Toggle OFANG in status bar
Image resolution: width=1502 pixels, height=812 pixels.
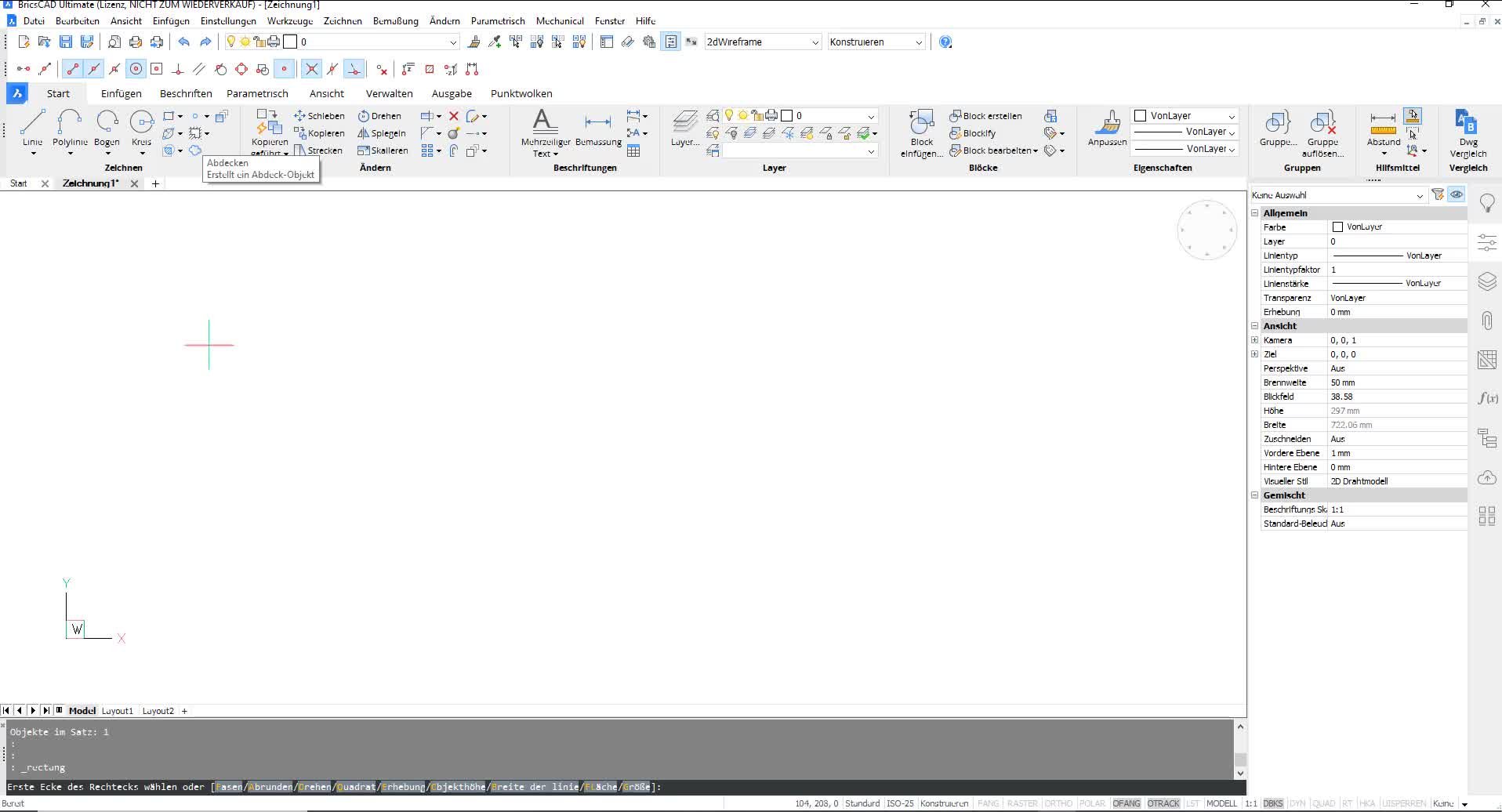[x=1126, y=803]
